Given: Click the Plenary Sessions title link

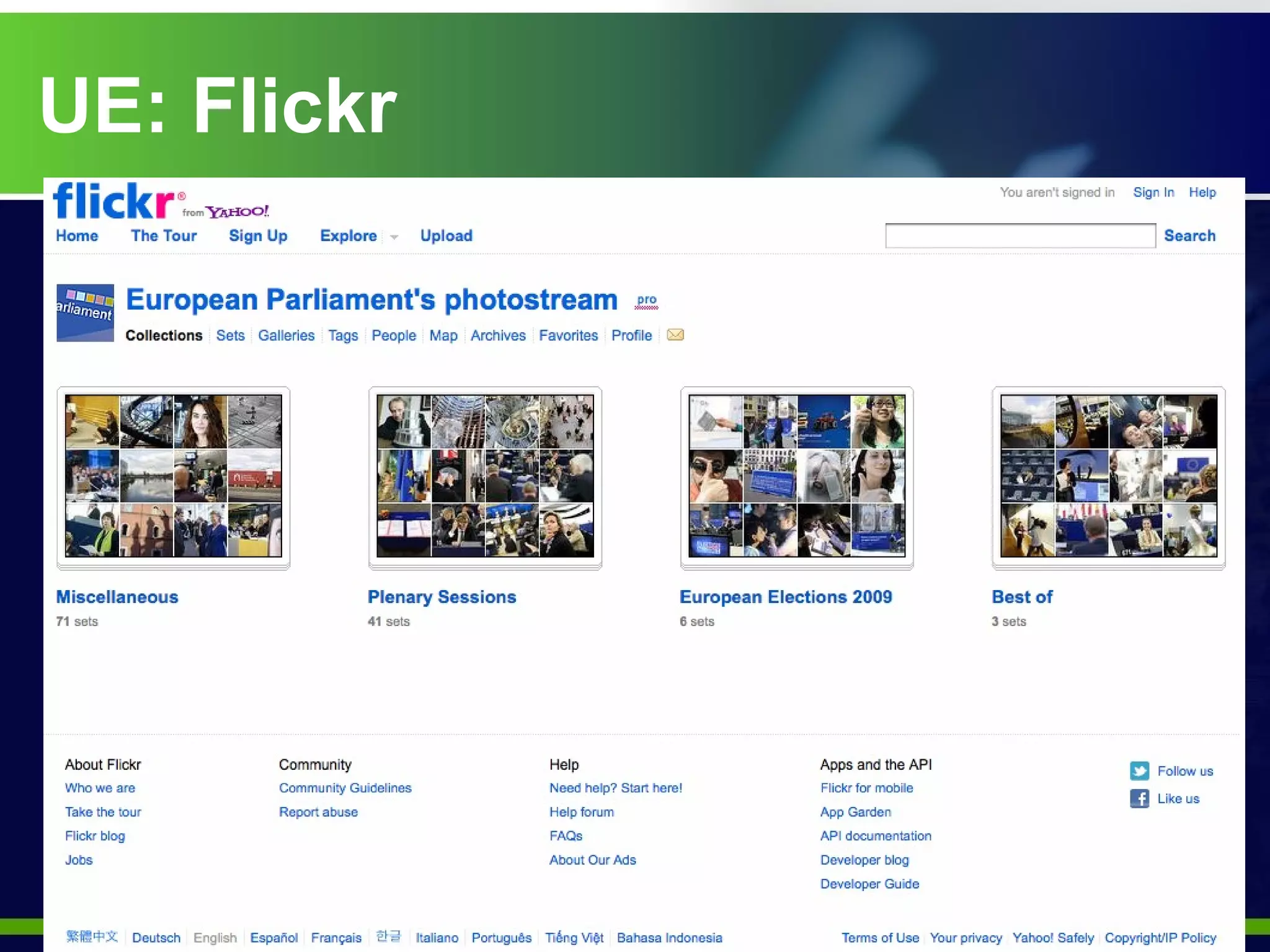Looking at the screenshot, I should click(442, 597).
